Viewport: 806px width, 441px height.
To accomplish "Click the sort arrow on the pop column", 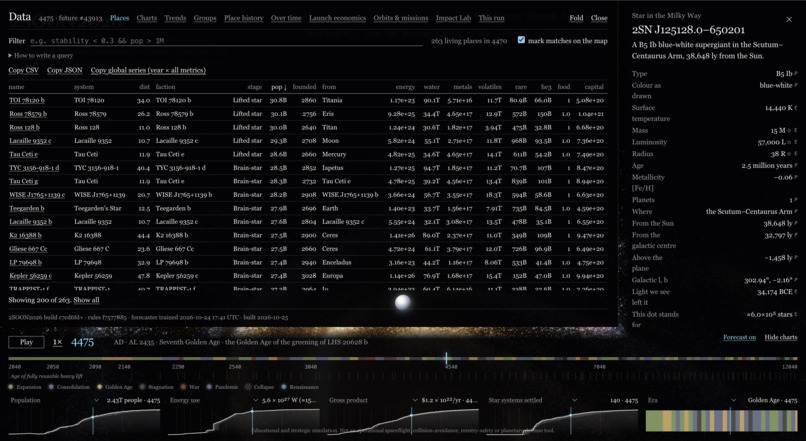I will coord(285,87).
